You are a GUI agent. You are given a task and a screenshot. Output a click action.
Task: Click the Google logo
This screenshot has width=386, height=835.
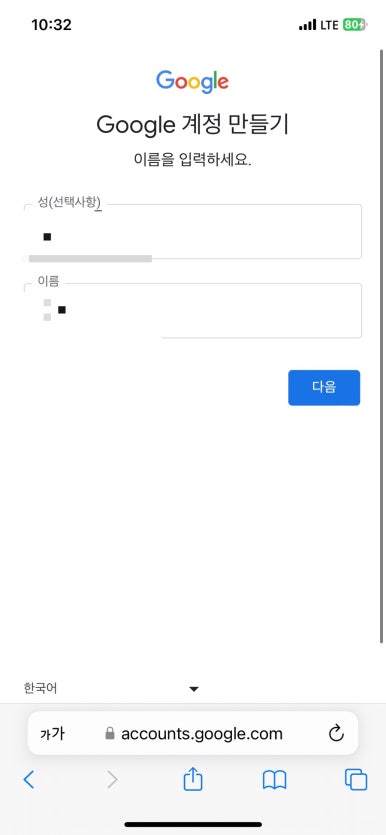(192, 81)
